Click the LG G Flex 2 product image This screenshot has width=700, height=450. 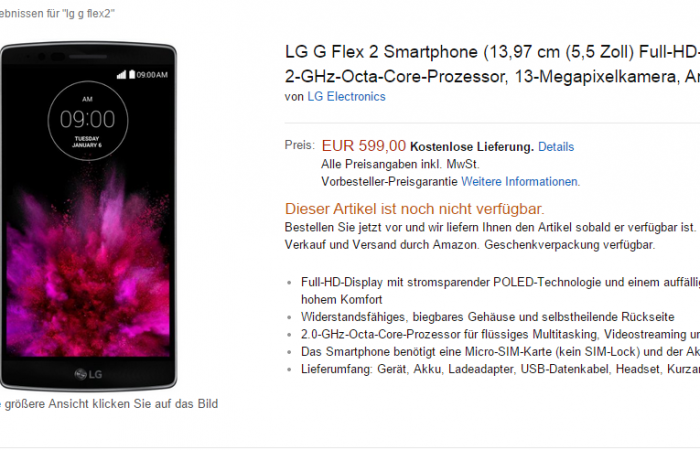(88, 217)
